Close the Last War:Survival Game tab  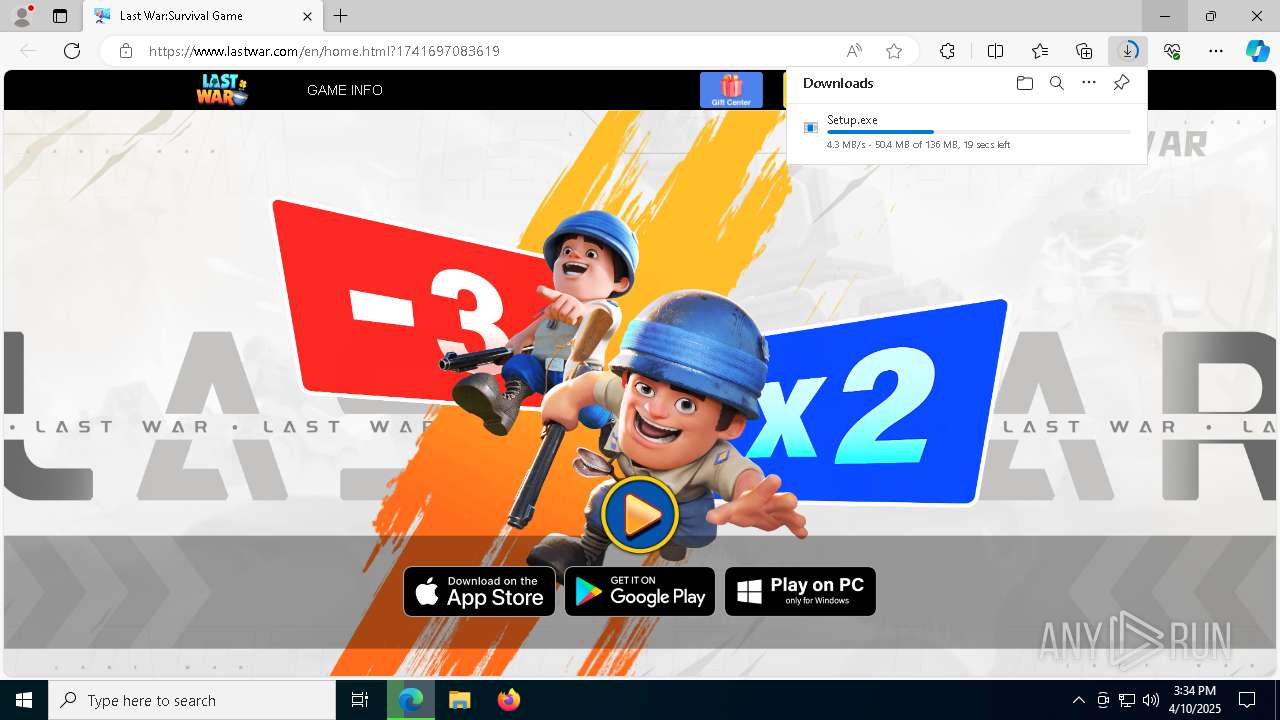click(308, 16)
